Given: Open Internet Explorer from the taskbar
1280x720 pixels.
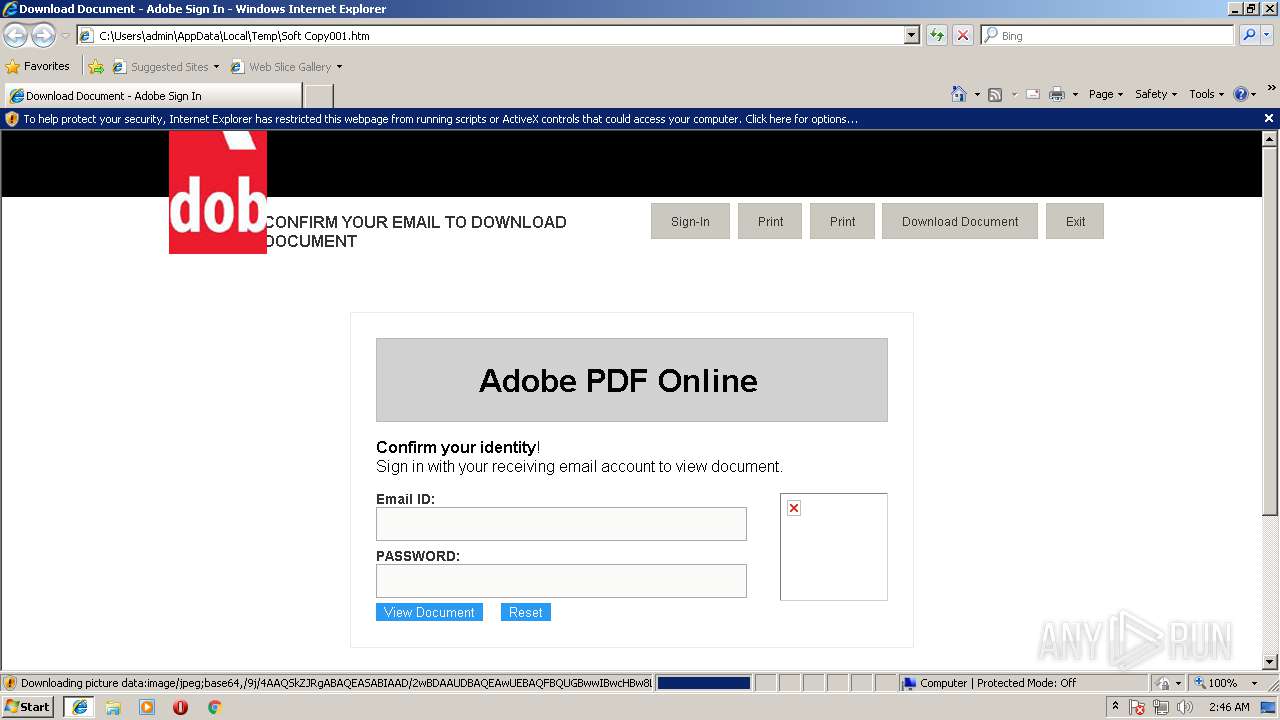Looking at the screenshot, I should (80, 707).
